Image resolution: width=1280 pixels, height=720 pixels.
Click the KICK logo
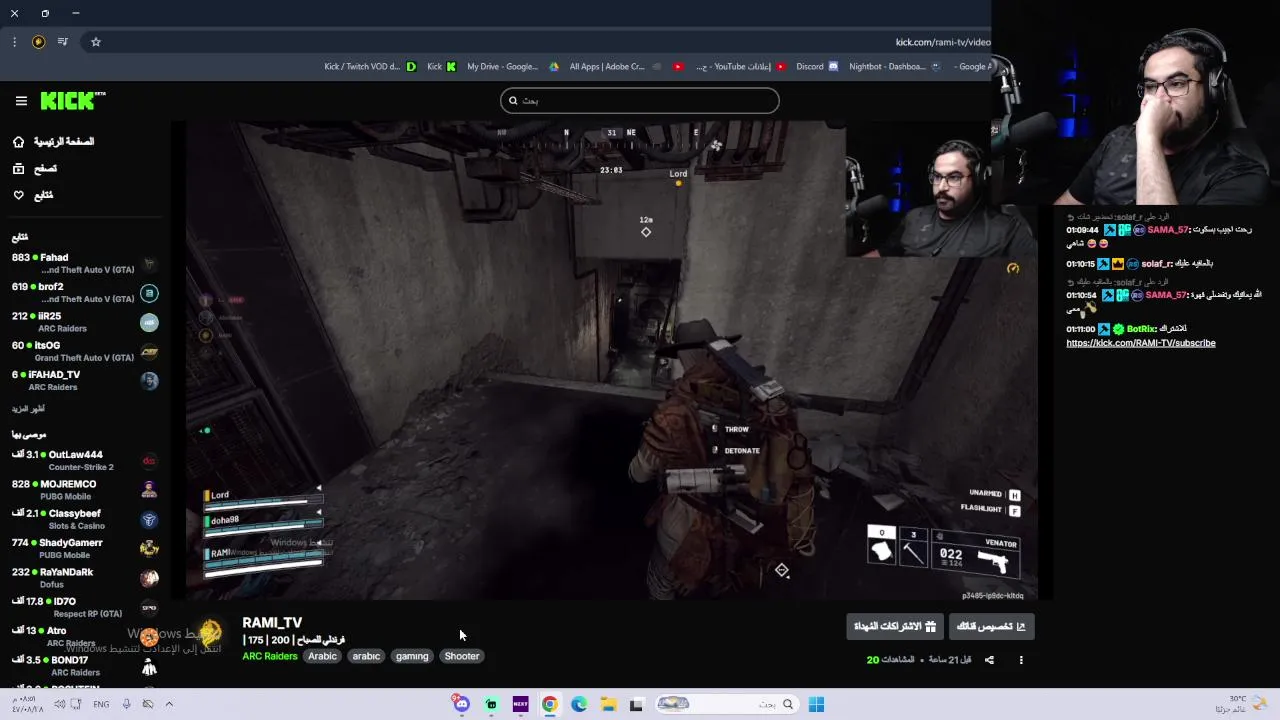(72, 100)
